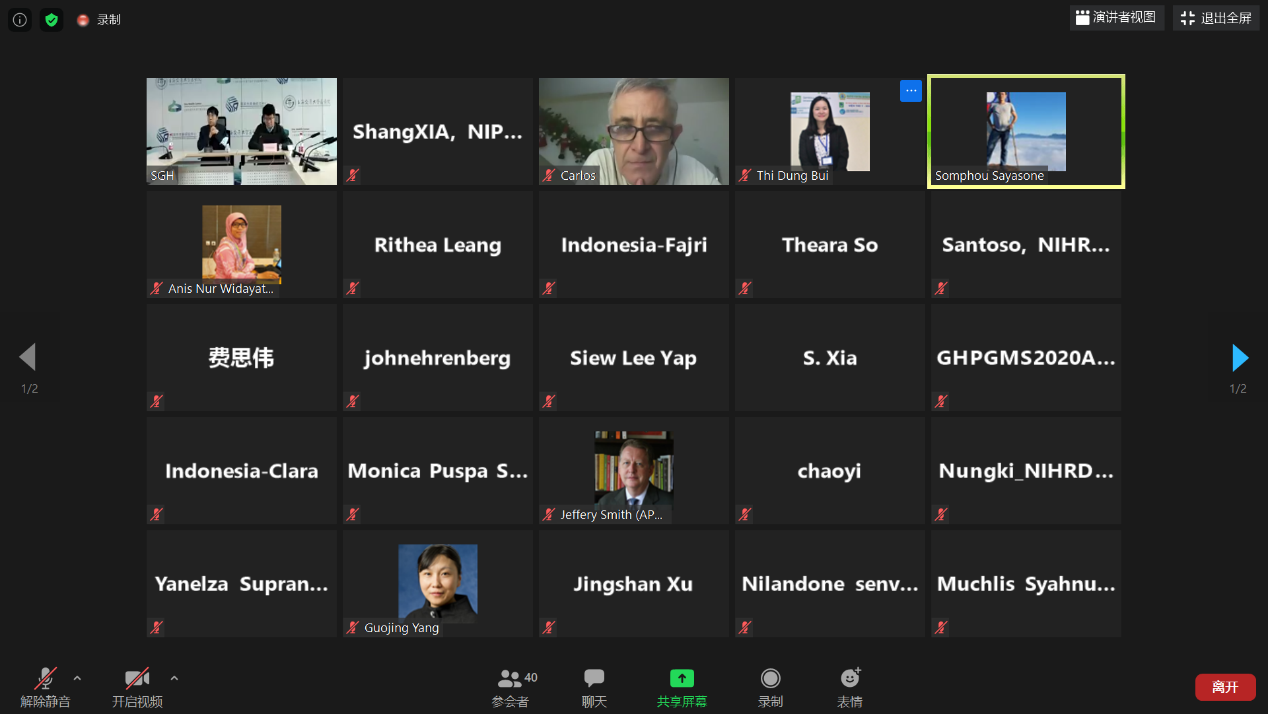The height and width of the screenshot is (714, 1268).
Task: Exit full screen mode (退出全屏)
Action: click(x=1216, y=18)
